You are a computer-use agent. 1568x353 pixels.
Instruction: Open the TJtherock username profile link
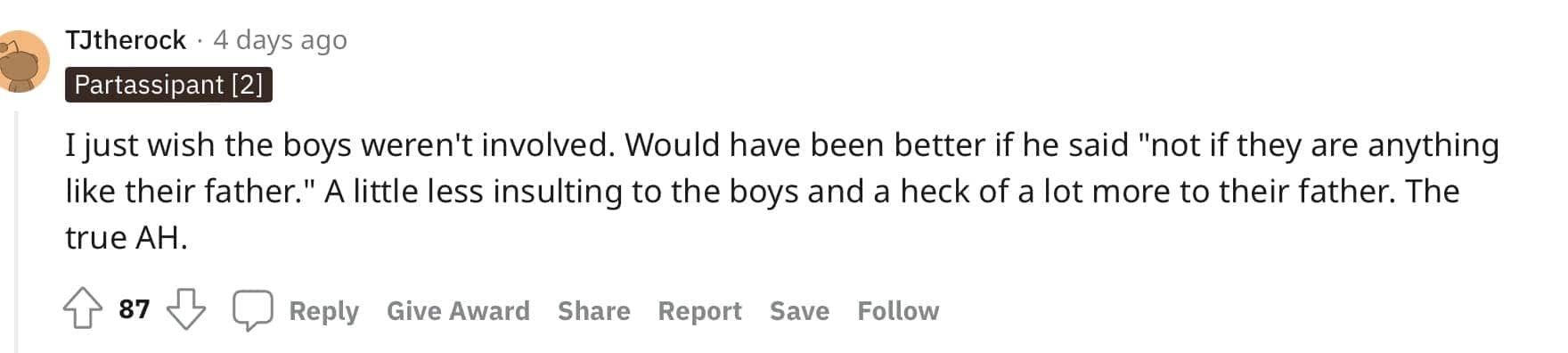[x=126, y=40]
